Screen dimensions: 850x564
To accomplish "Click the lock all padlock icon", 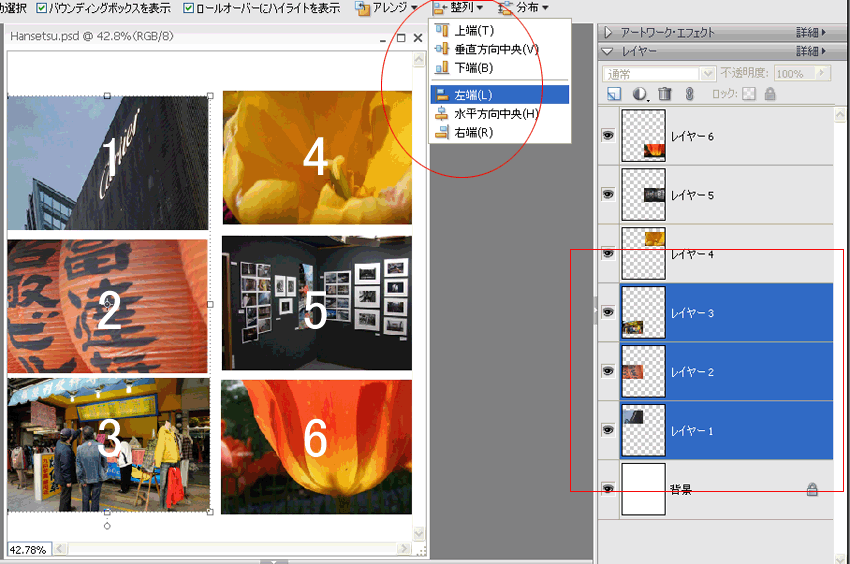I will point(769,94).
